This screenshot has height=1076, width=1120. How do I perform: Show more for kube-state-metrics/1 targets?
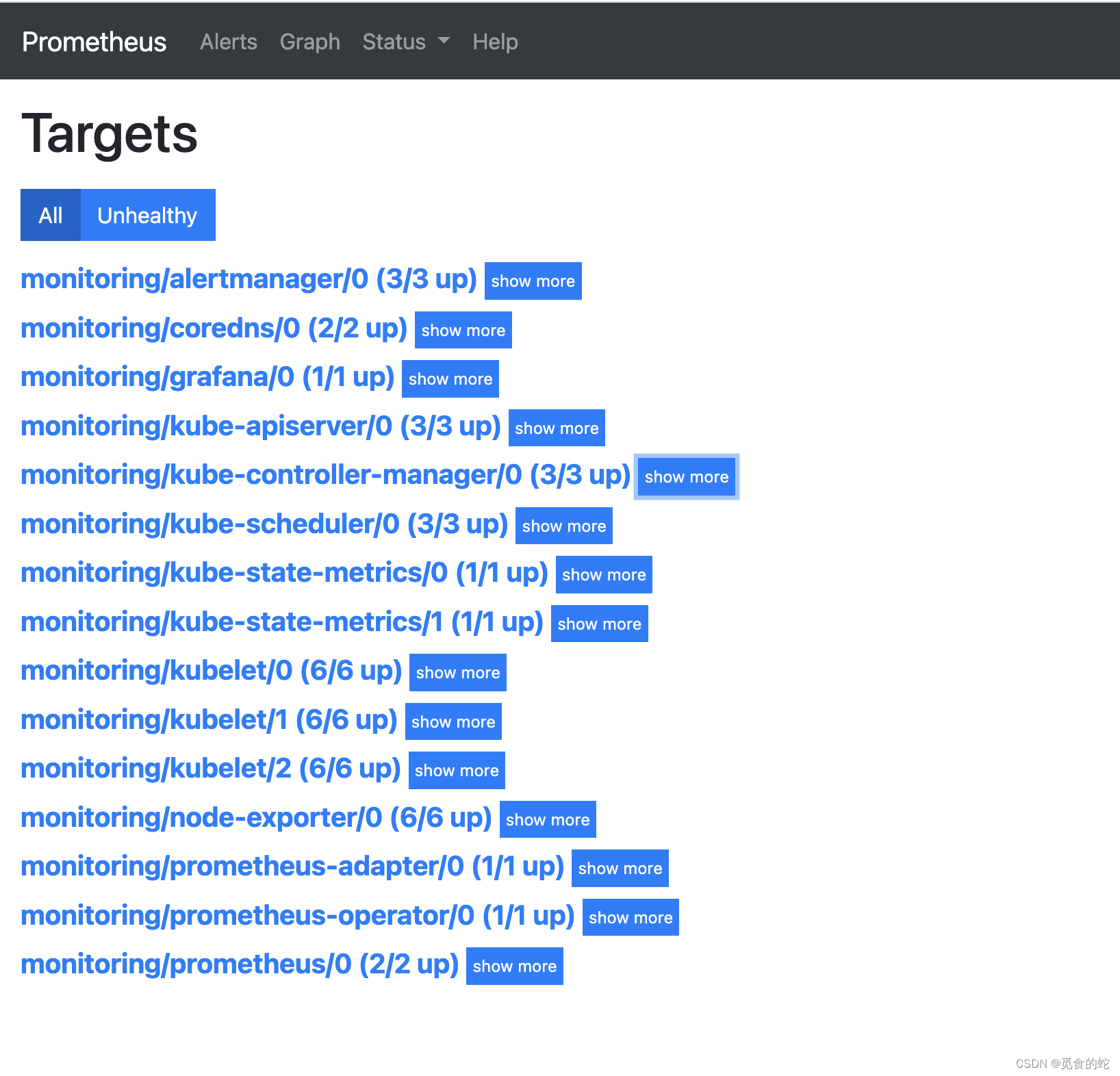[x=599, y=624]
